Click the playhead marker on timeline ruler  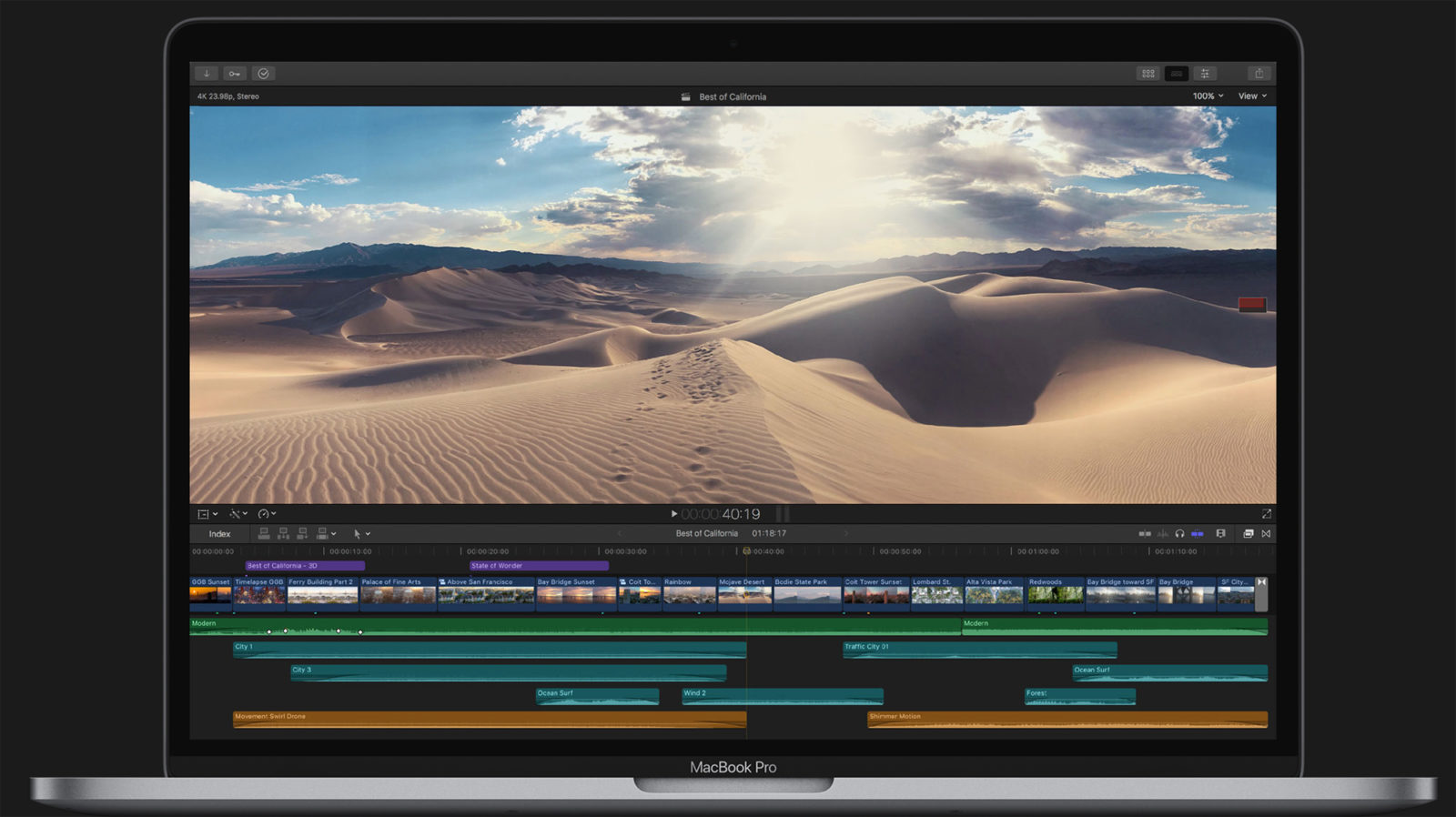coord(746,550)
